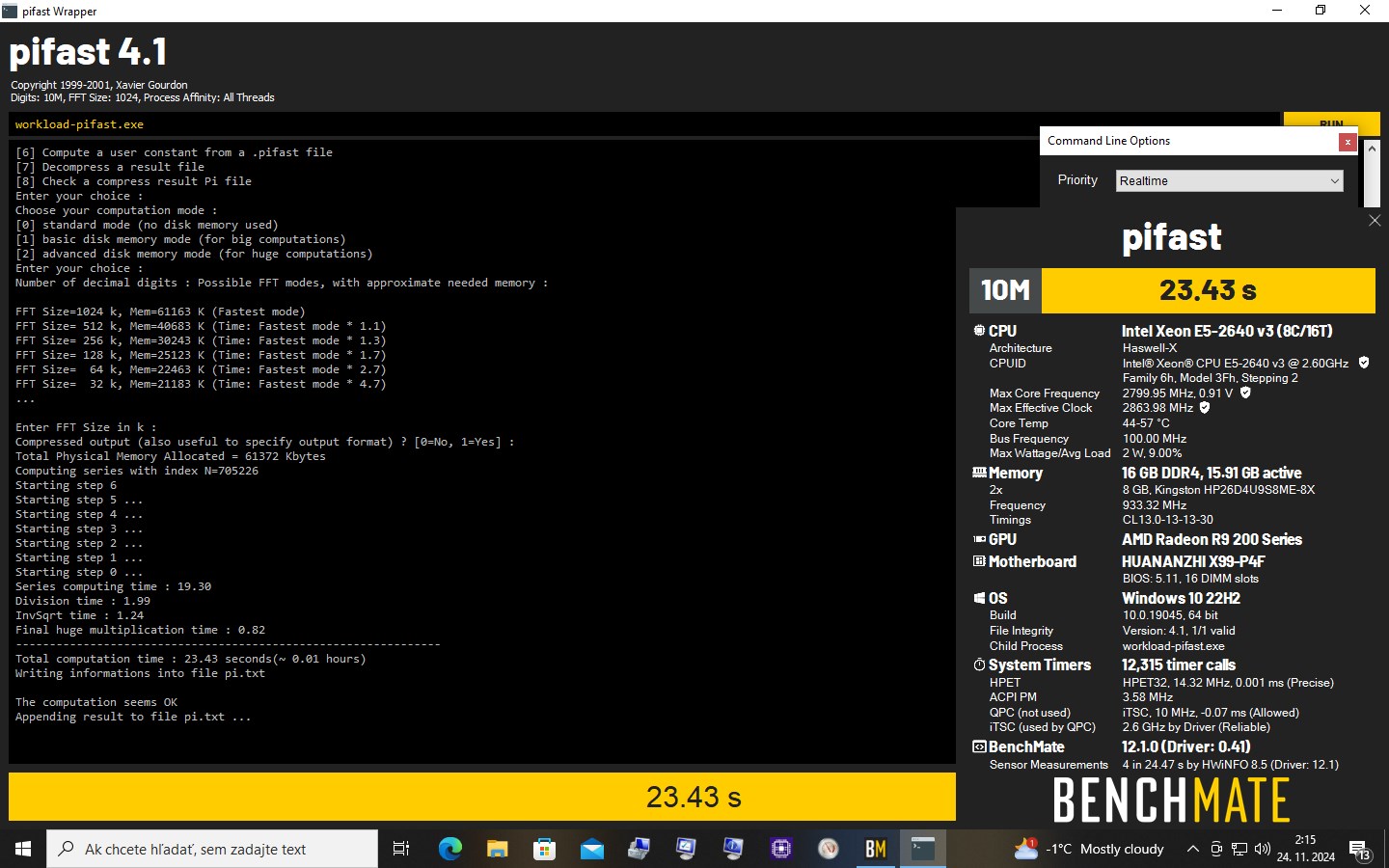Open File Explorer from taskbar

497,849
